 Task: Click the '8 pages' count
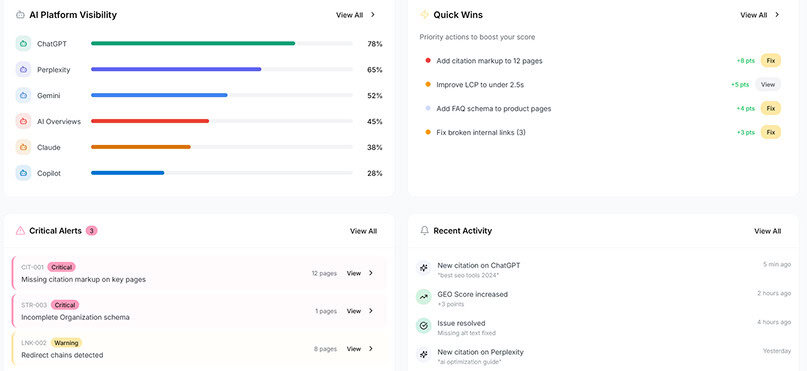325,348
